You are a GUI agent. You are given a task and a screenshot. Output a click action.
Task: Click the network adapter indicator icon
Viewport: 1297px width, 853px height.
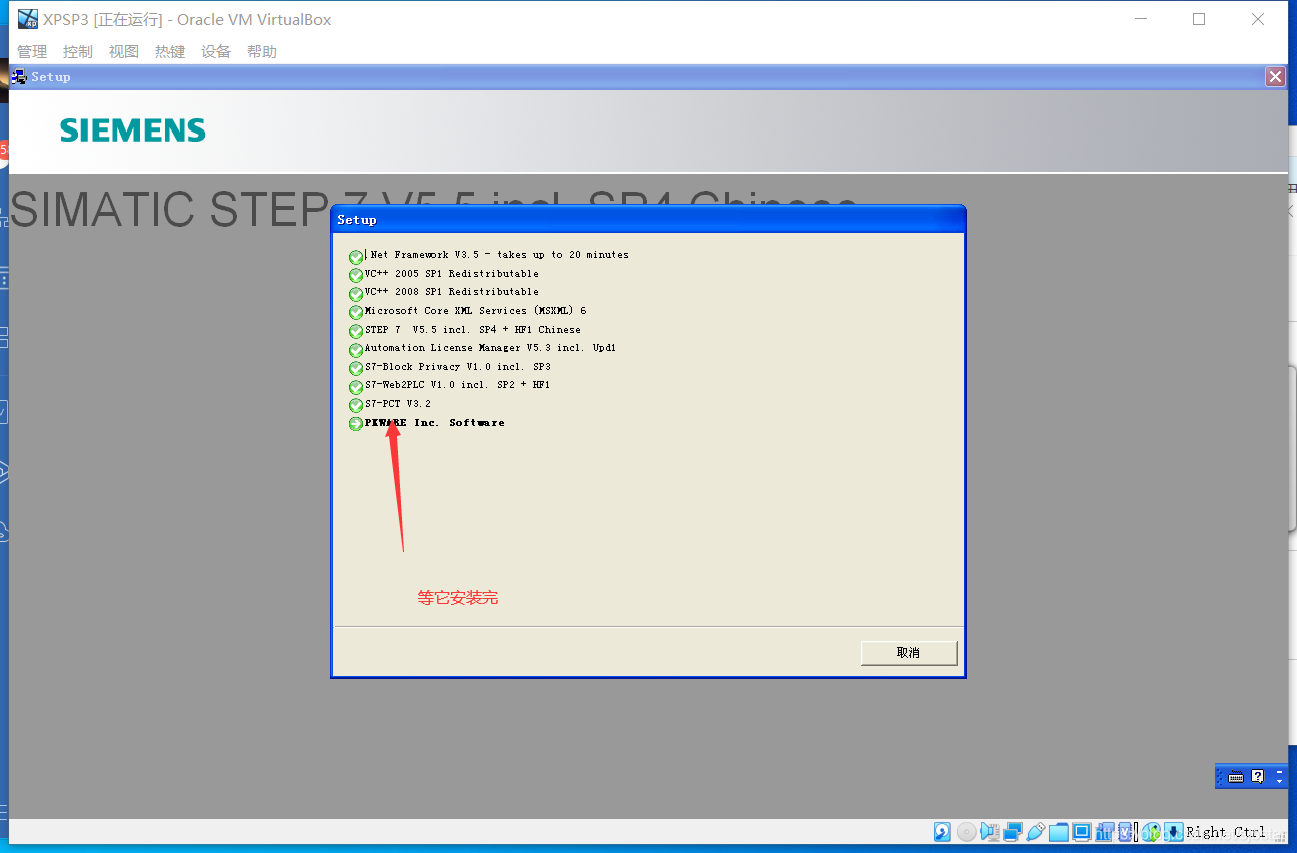pyautogui.click(x=1013, y=832)
